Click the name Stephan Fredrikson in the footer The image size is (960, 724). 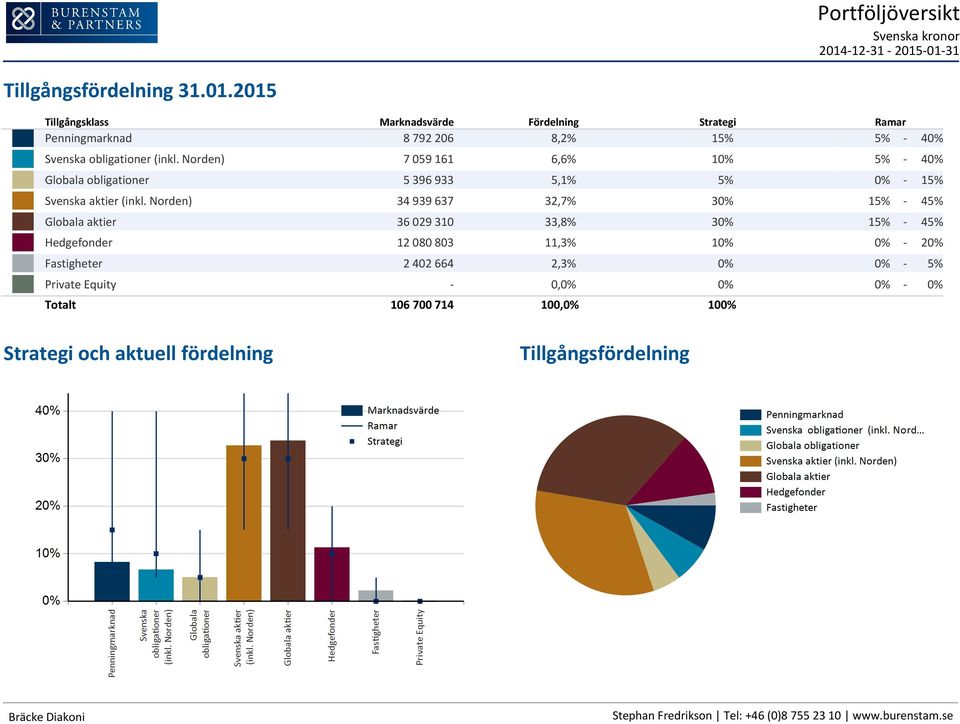662,715
